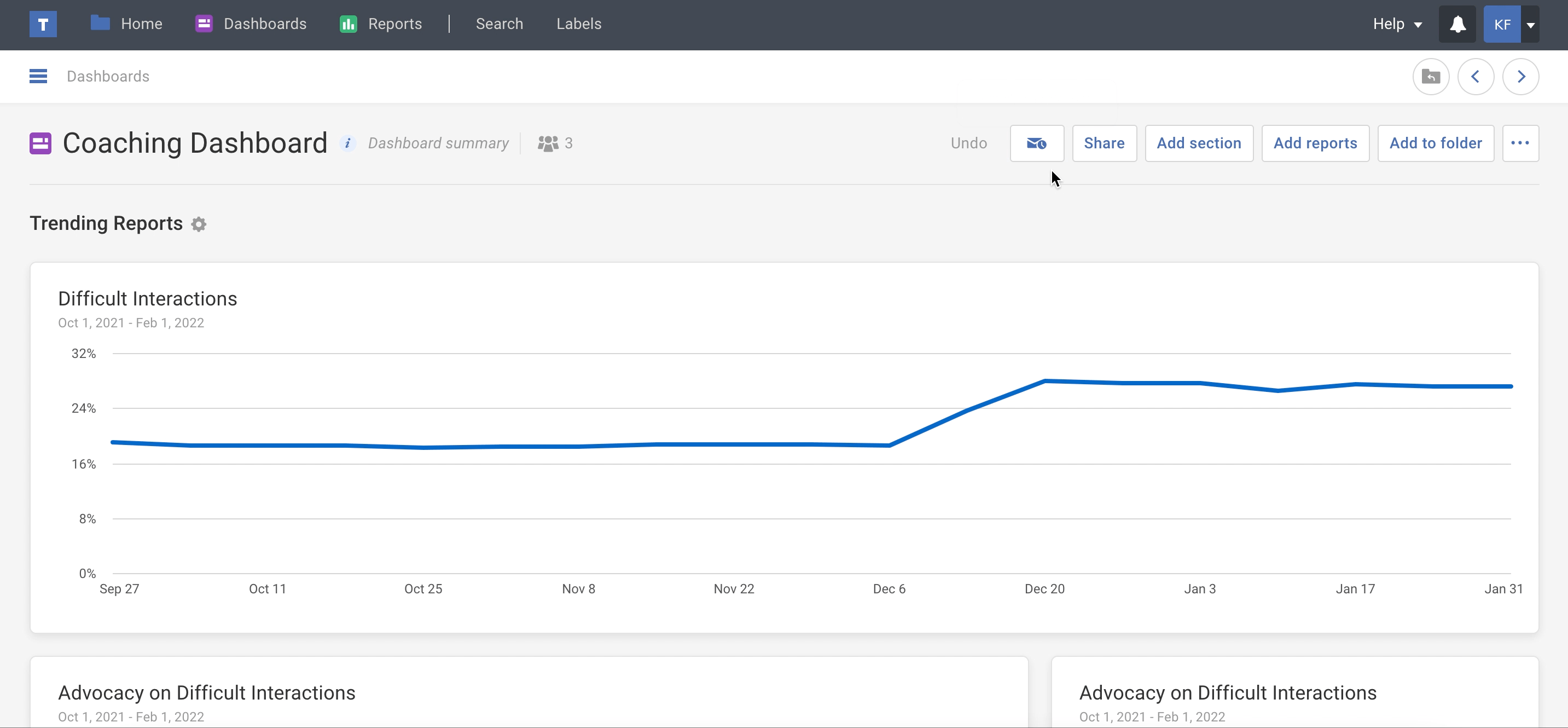The height and width of the screenshot is (728, 1568).
Task: Click the move-to-folder back icon
Action: (x=1431, y=77)
